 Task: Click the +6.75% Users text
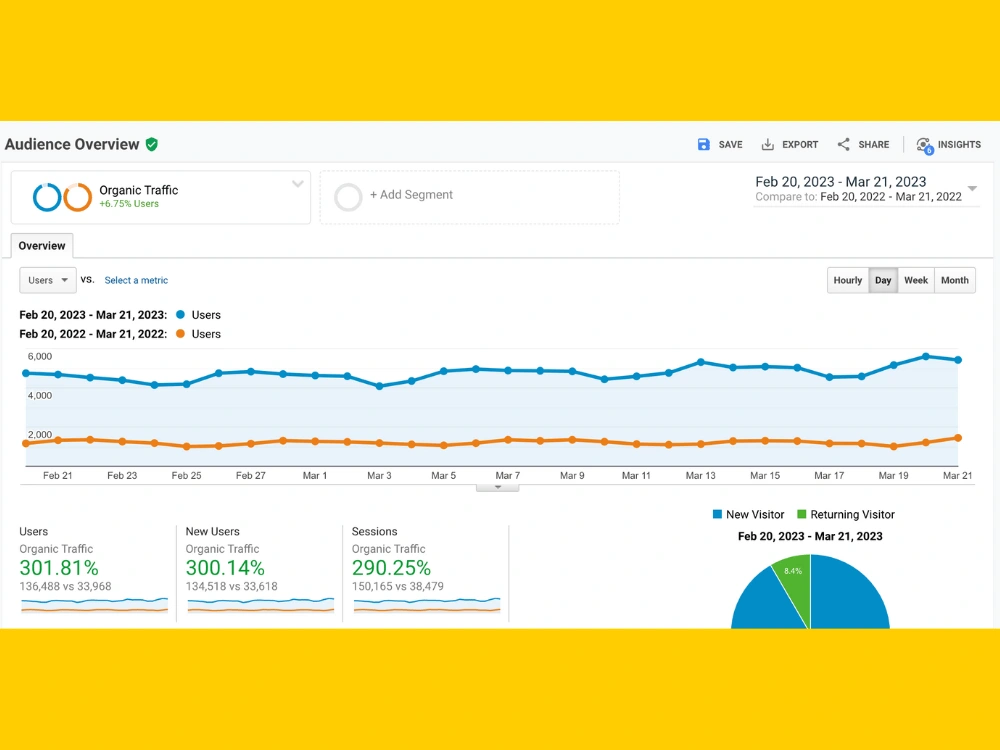click(129, 204)
